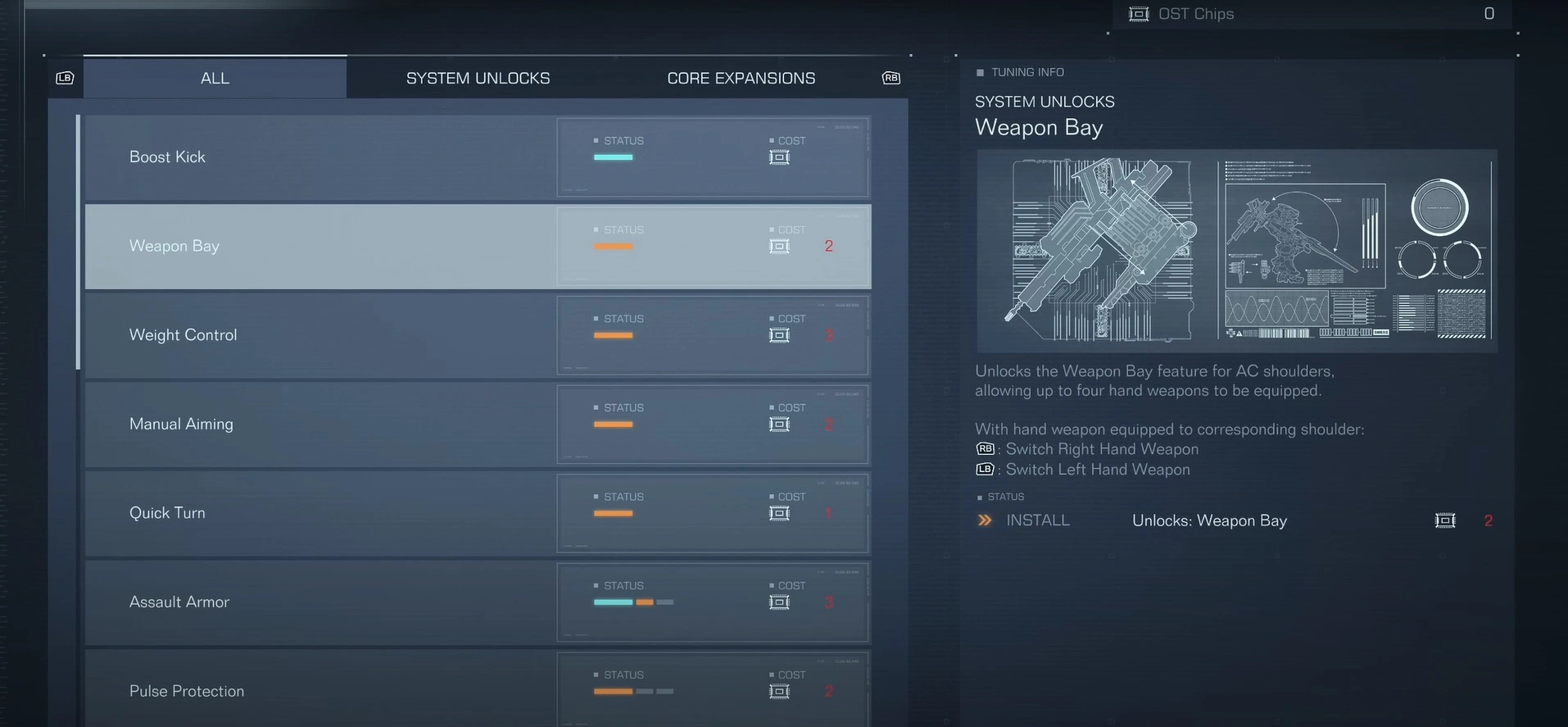Click the chip icon in the INSTALL status line
The height and width of the screenshot is (727, 1568).
(1445, 520)
